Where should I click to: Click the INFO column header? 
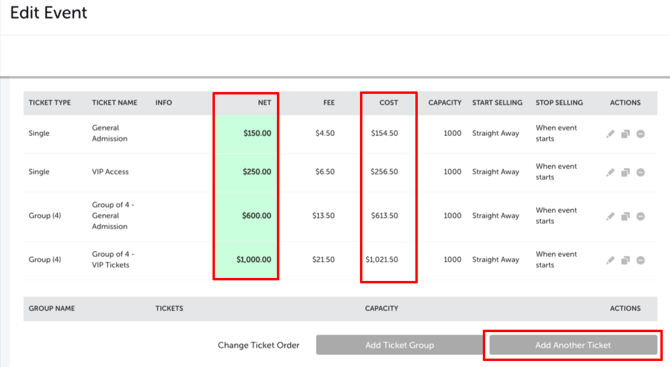164,103
